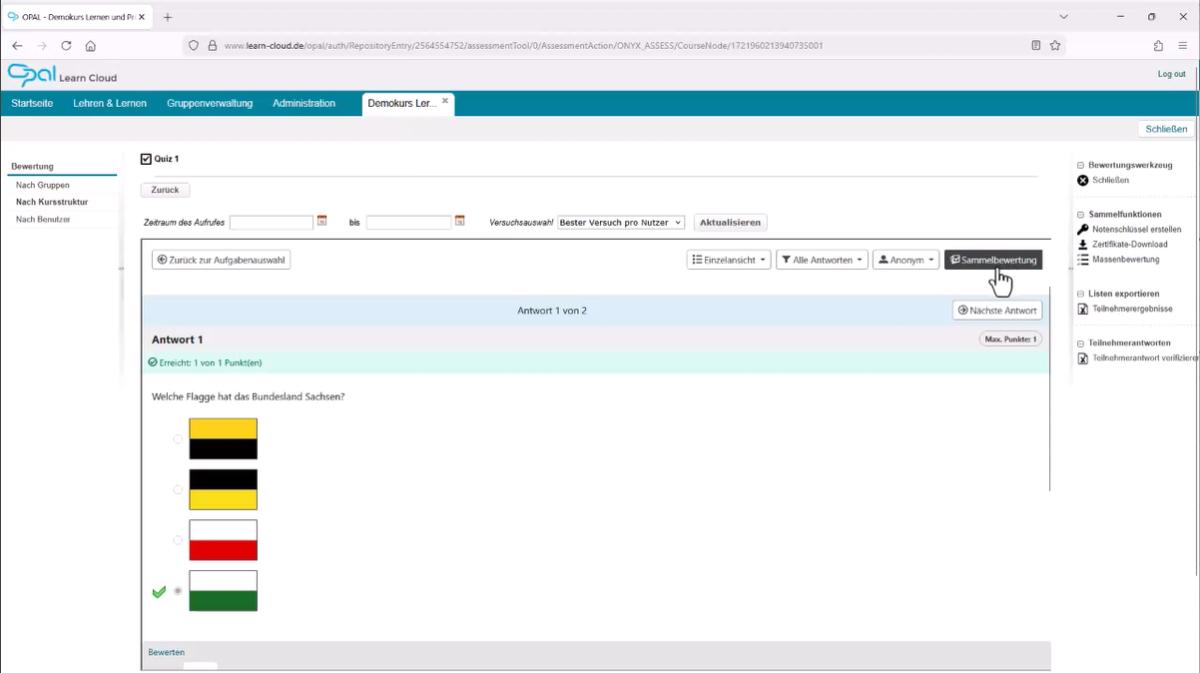Reload the page with the browser refresh icon
1200x673 pixels.
[66, 46]
